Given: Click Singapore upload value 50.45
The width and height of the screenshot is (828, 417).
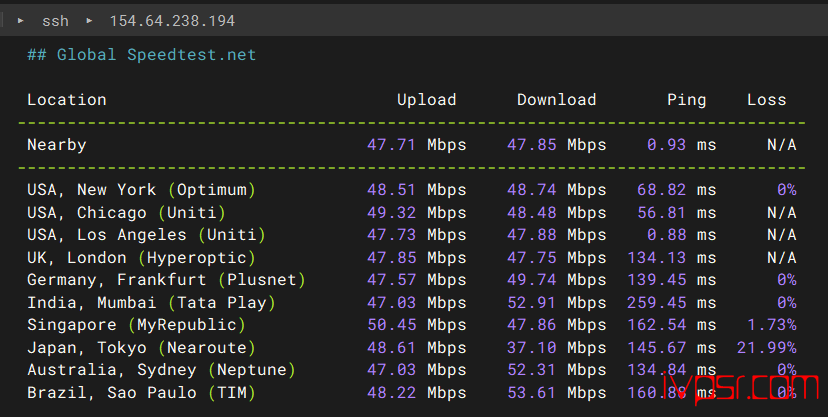Looking at the screenshot, I should point(391,325).
